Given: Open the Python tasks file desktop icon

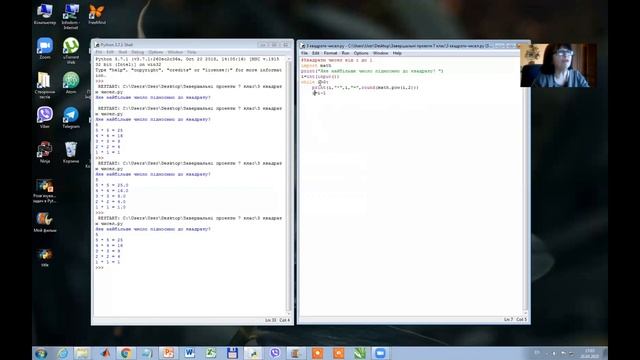Looking at the screenshot, I should point(45,191).
